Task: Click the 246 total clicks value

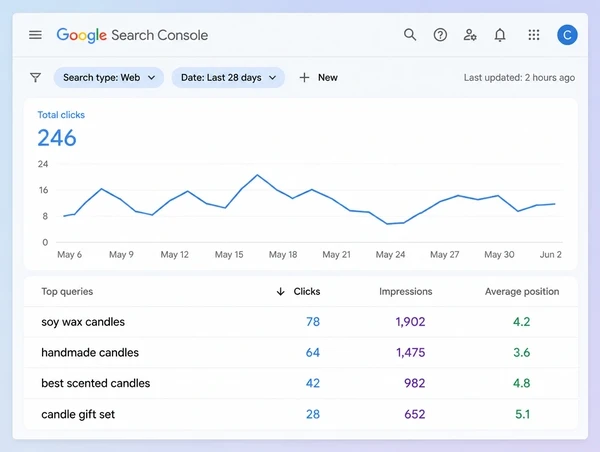Action: 57,138
